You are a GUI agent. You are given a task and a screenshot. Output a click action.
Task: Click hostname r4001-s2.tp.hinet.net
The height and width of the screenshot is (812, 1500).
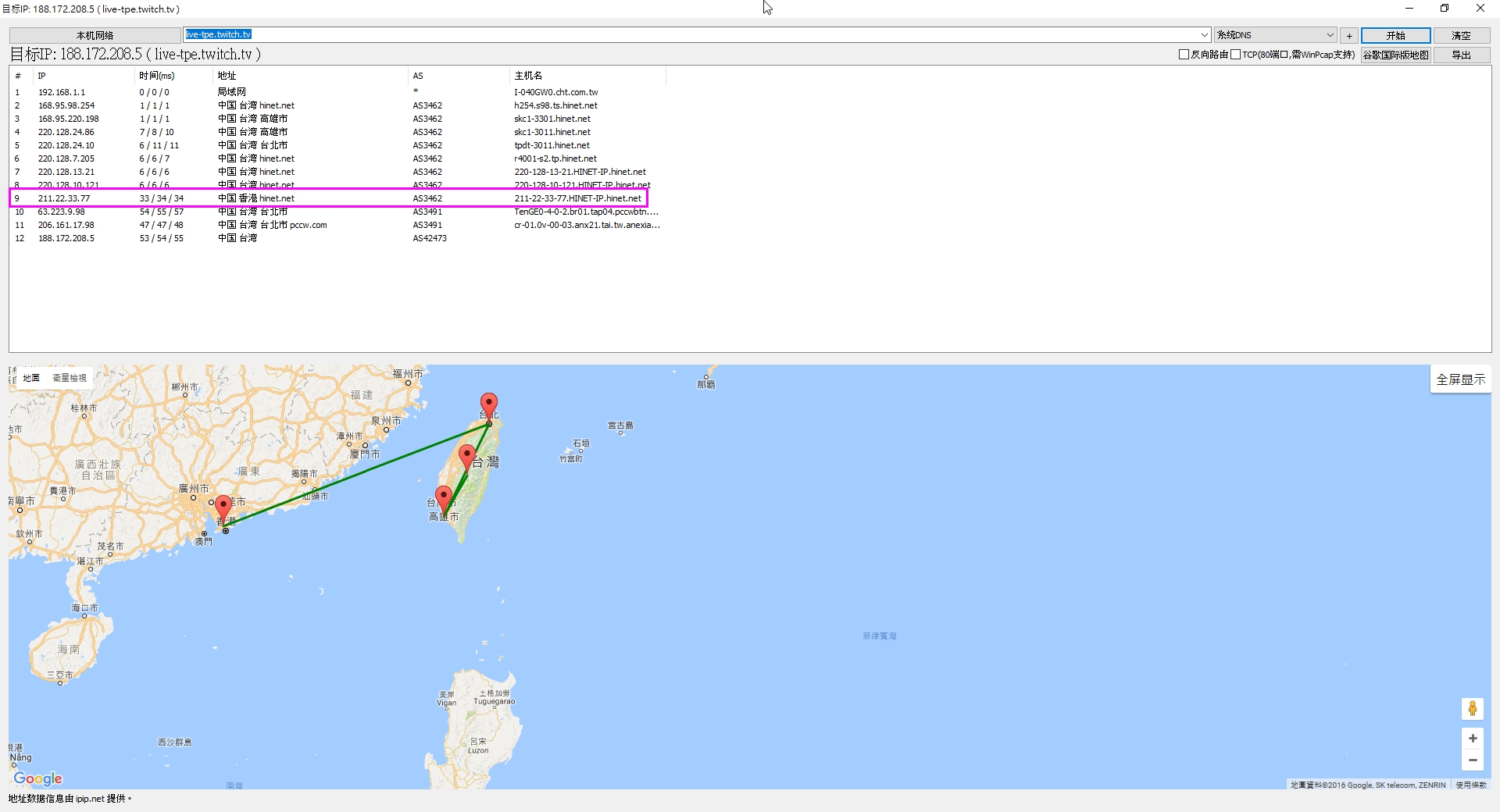[x=555, y=158]
